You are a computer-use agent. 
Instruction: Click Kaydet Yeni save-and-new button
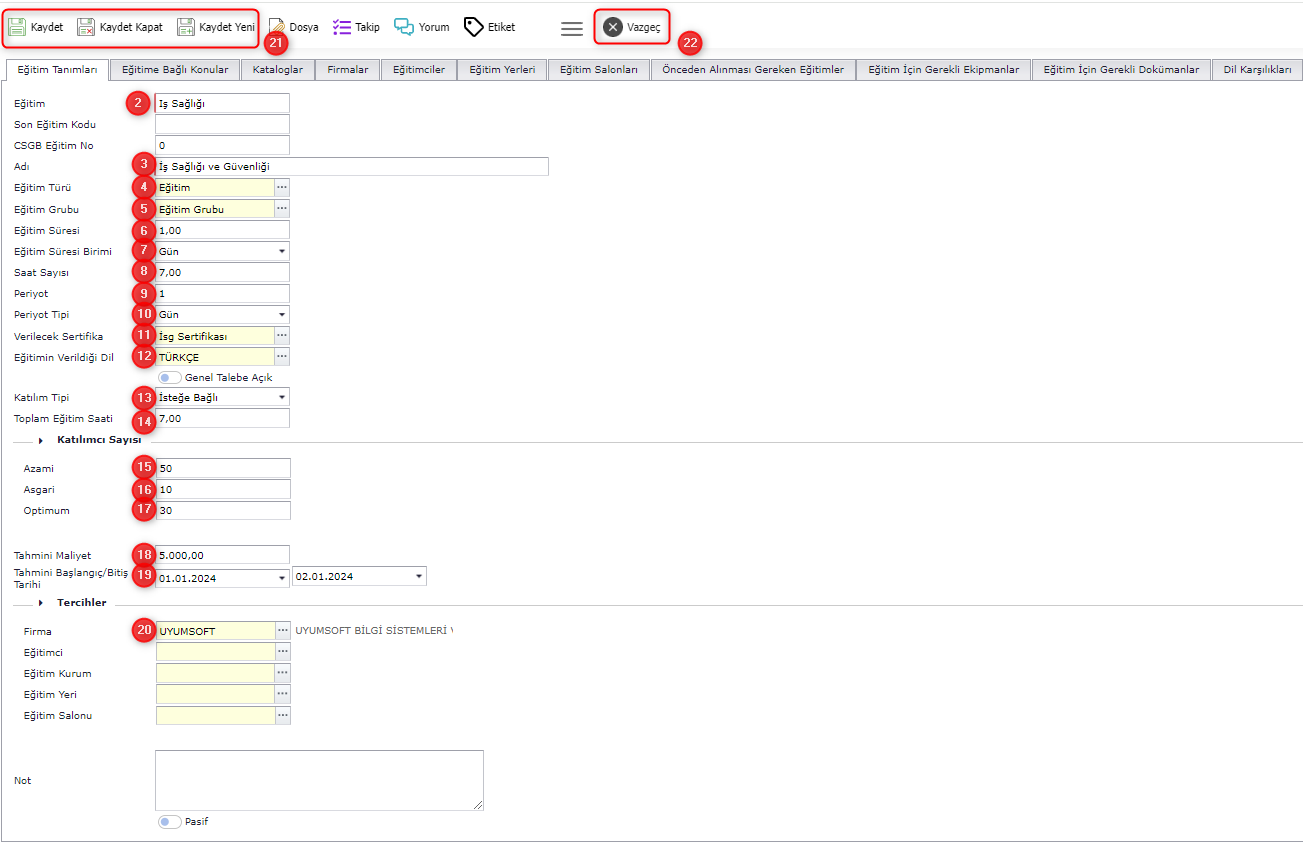coord(216,27)
